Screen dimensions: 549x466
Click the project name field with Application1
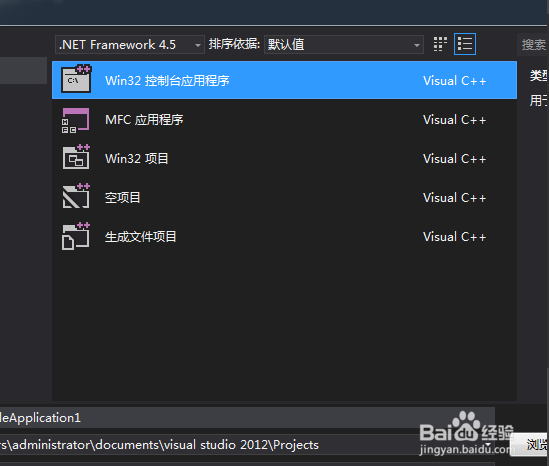tap(247, 417)
